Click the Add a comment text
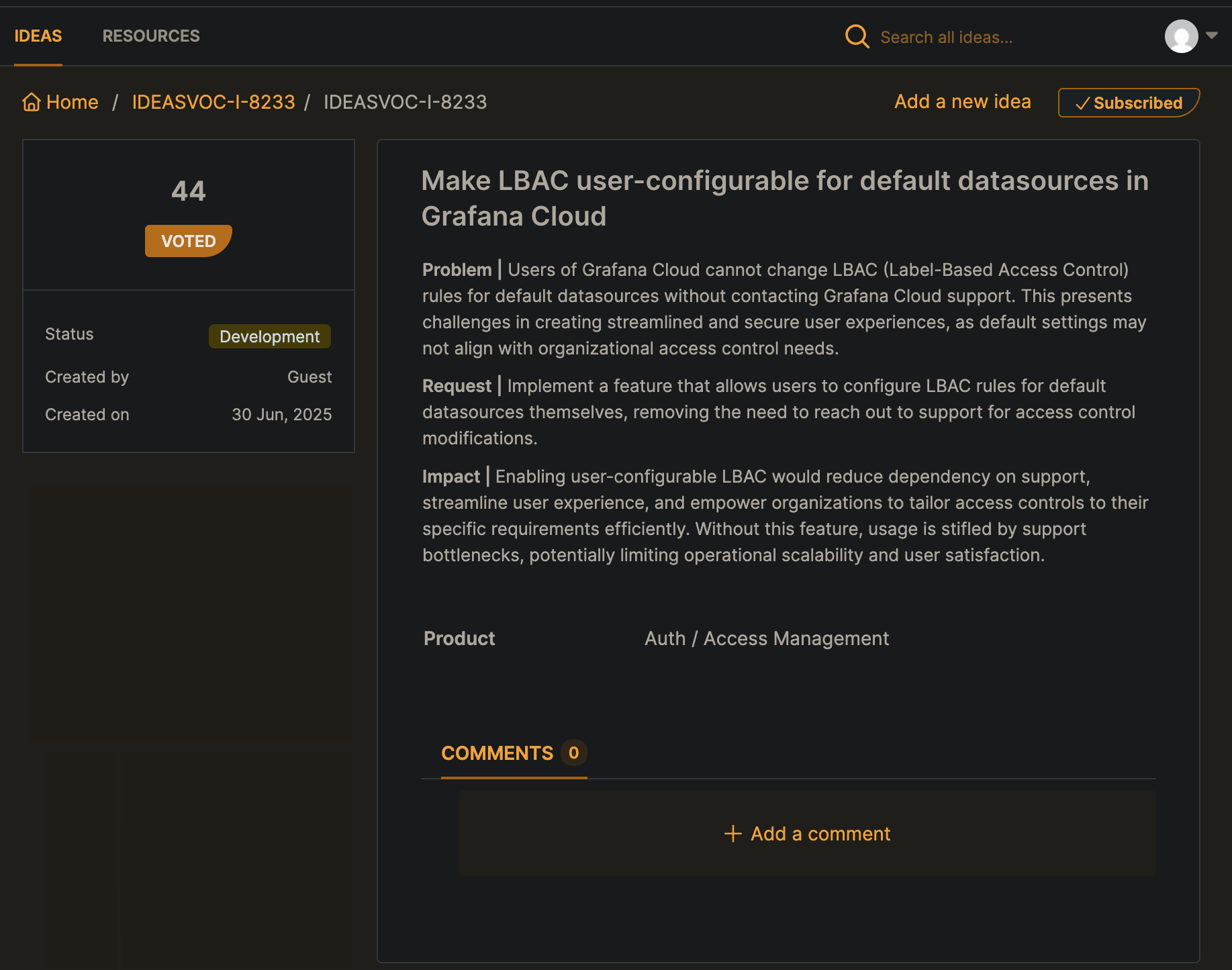 click(820, 834)
